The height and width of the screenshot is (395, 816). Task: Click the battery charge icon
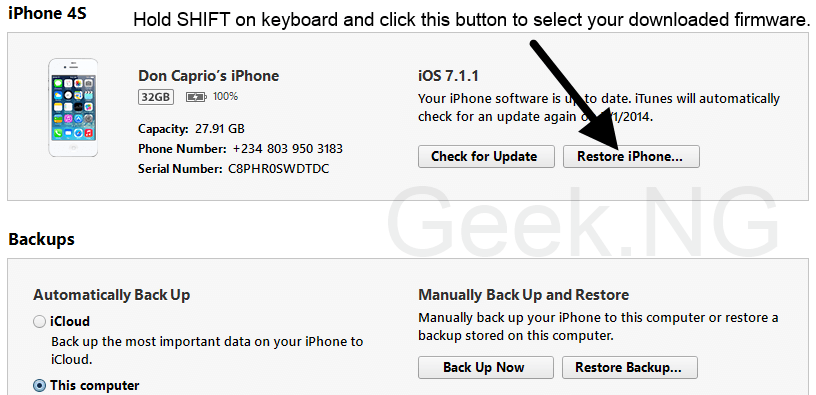coord(196,97)
